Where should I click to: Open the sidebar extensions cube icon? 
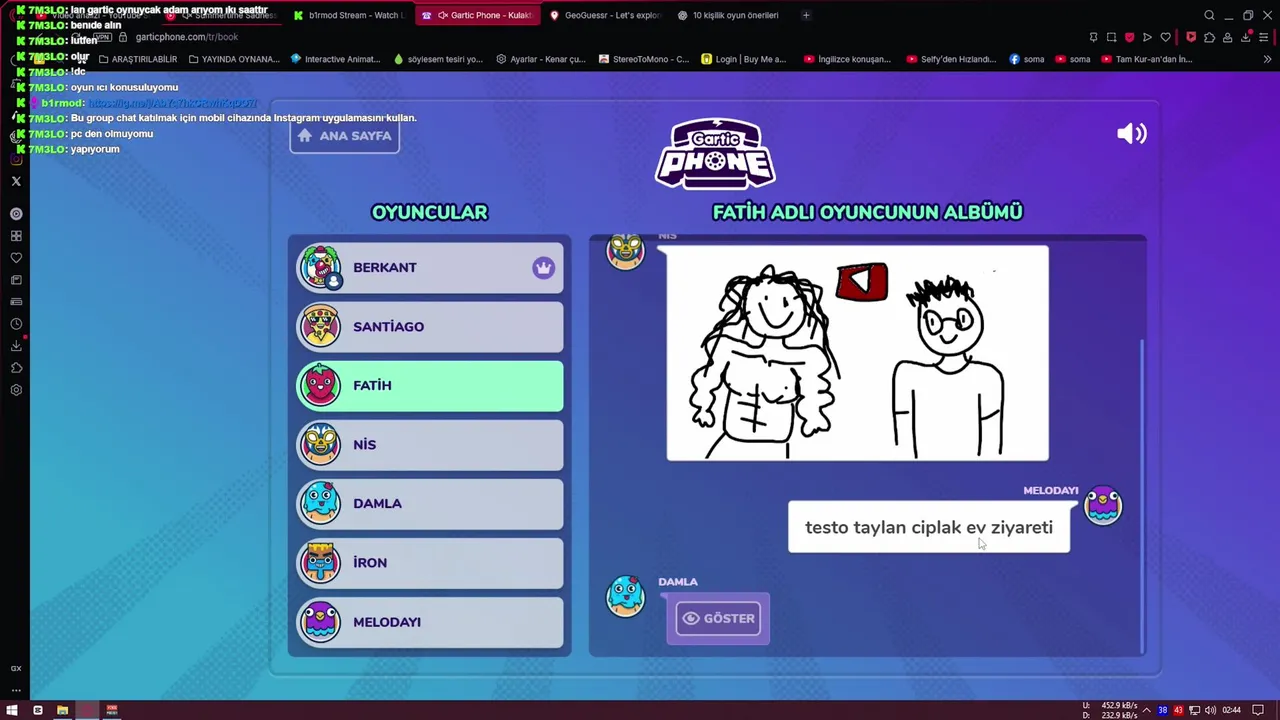tap(16, 368)
